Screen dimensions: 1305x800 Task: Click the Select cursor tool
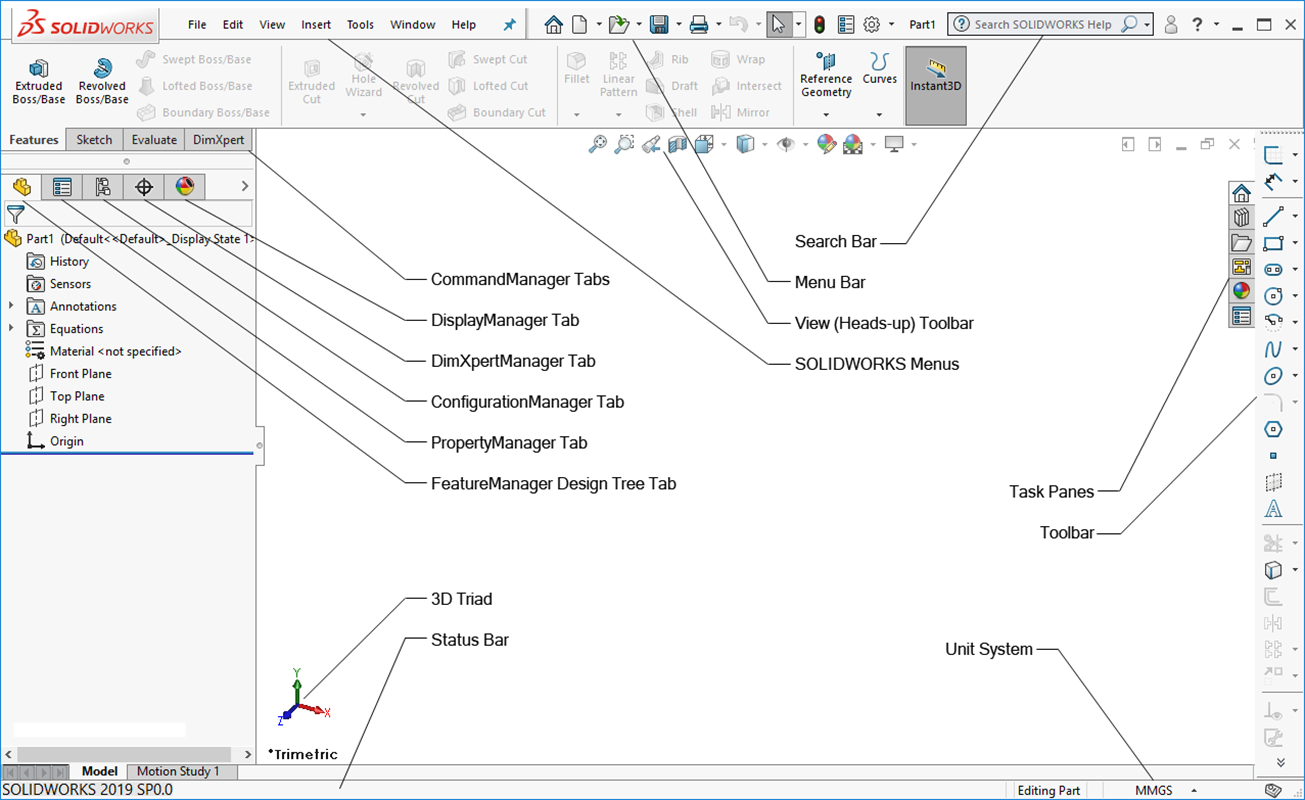pos(778,24)
